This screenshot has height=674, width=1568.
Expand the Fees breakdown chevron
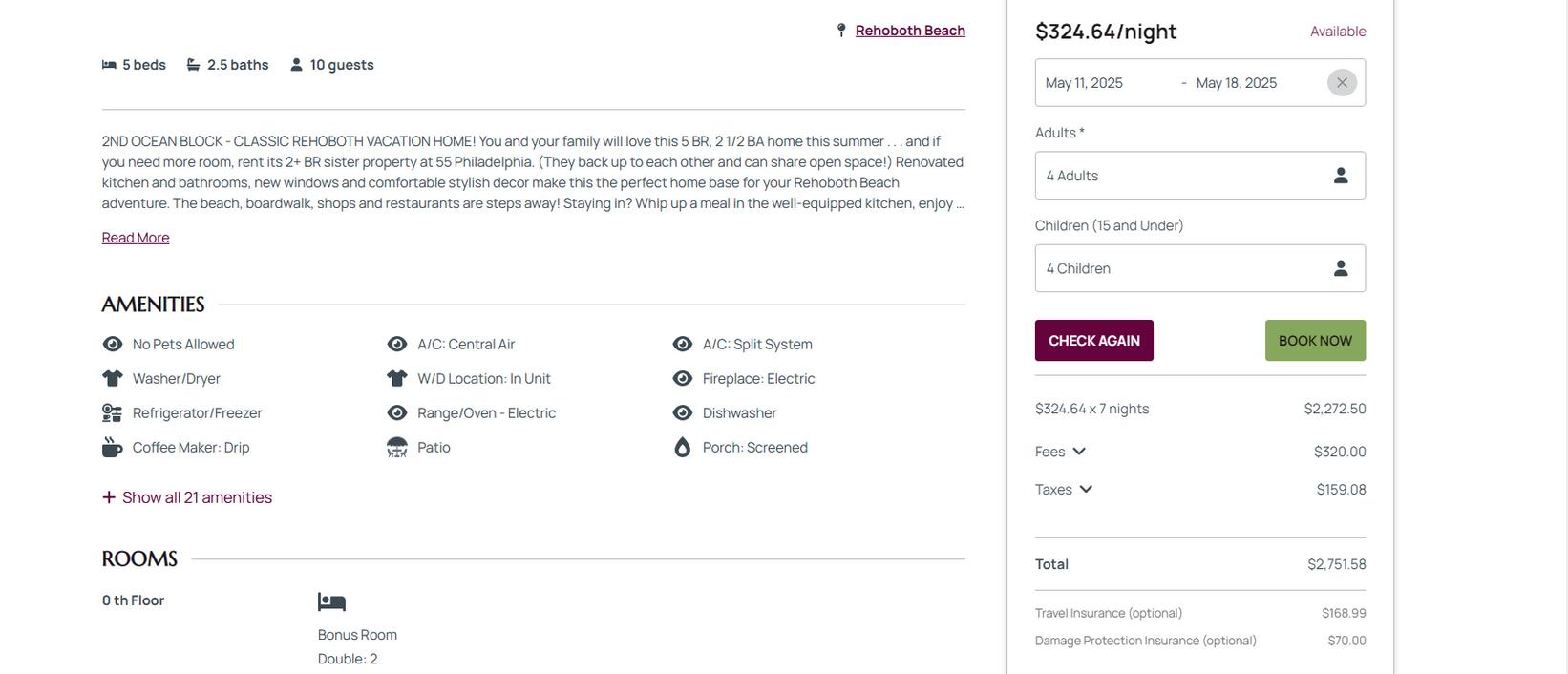click(x=1079, y=452)
